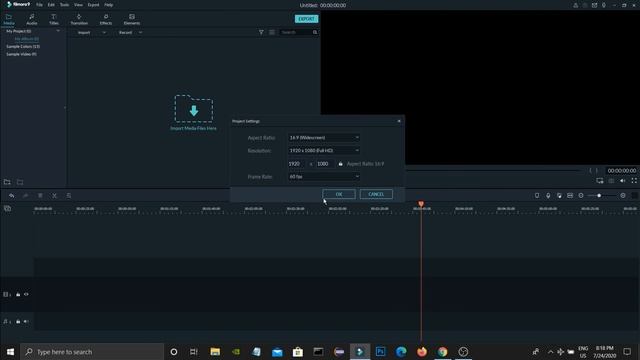Click the timeline Undo arrow
The height and width of the screenshot is (360, 640).
coord(11,196)
